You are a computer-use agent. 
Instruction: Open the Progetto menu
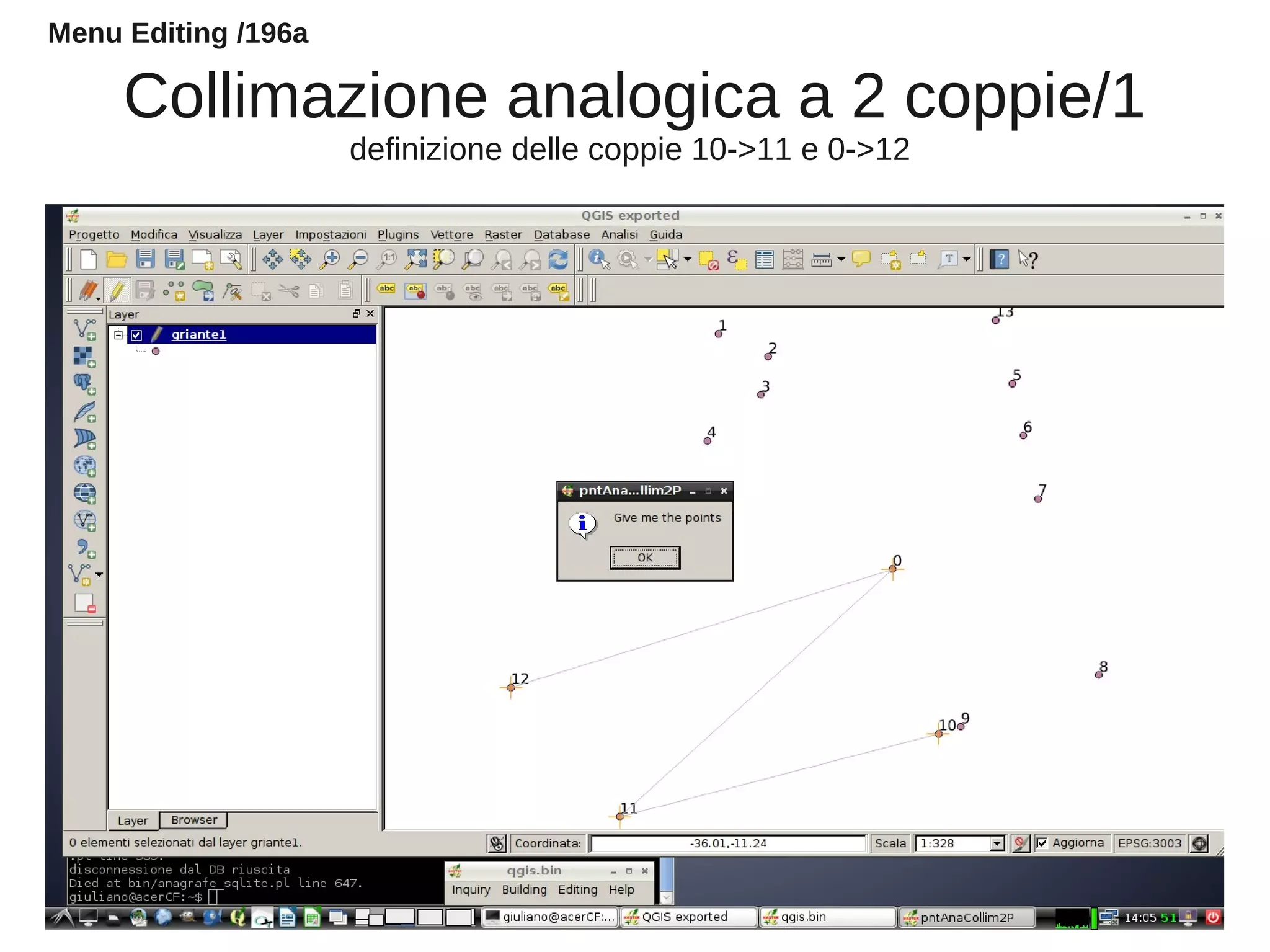click(94, 234)
